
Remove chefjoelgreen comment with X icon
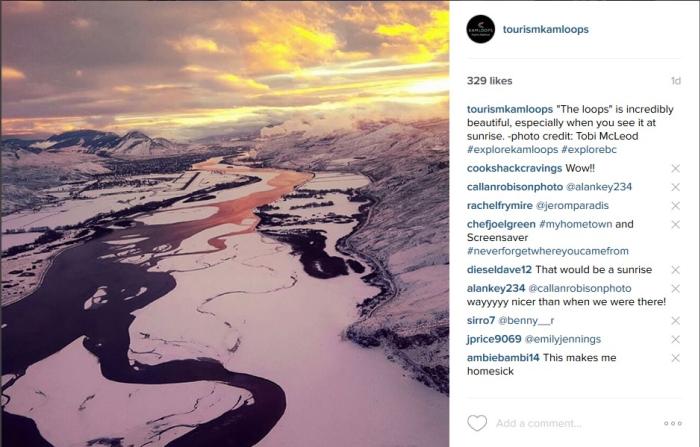point(675,224)
